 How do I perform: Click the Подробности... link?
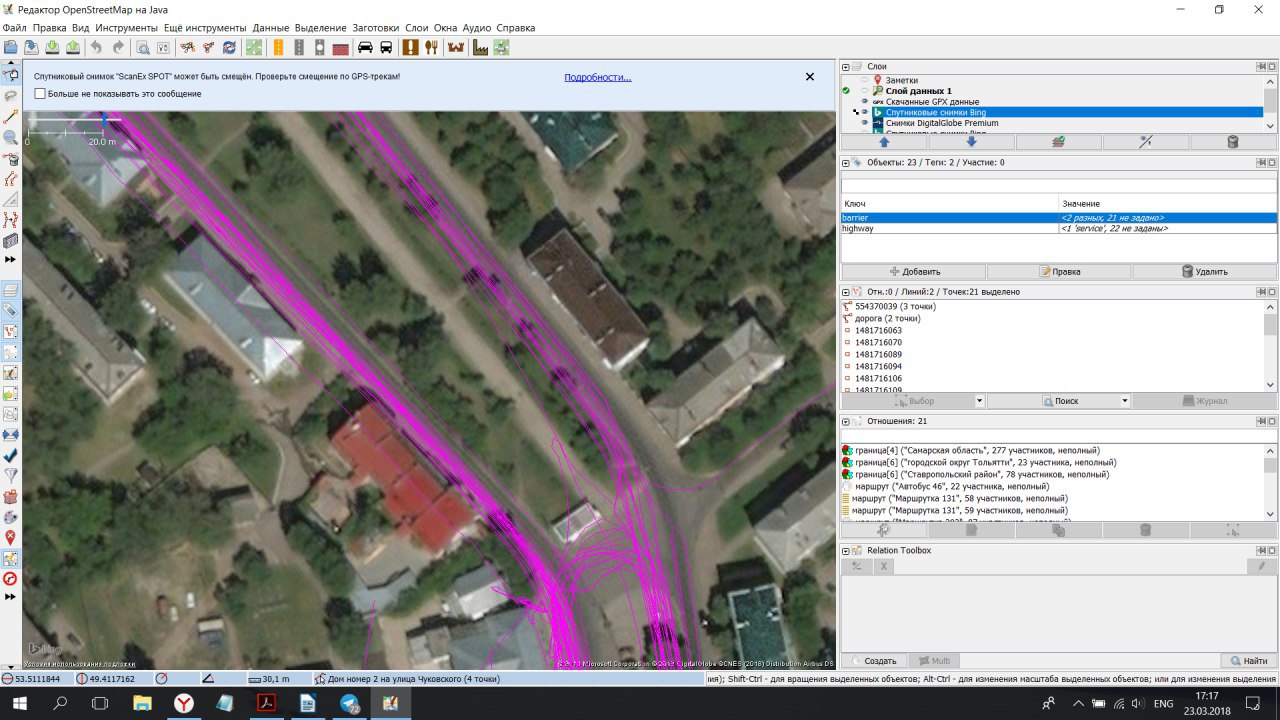pos(598,77)
